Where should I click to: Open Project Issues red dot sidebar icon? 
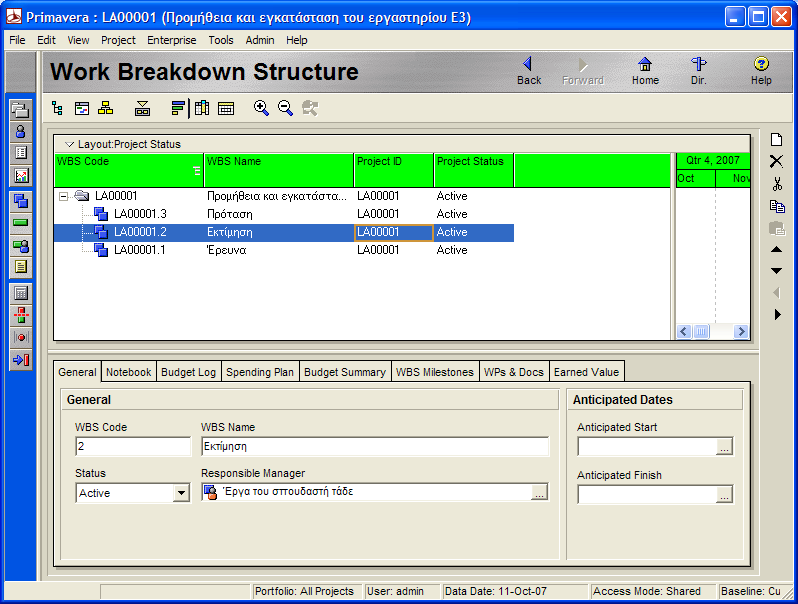point(21,338)
